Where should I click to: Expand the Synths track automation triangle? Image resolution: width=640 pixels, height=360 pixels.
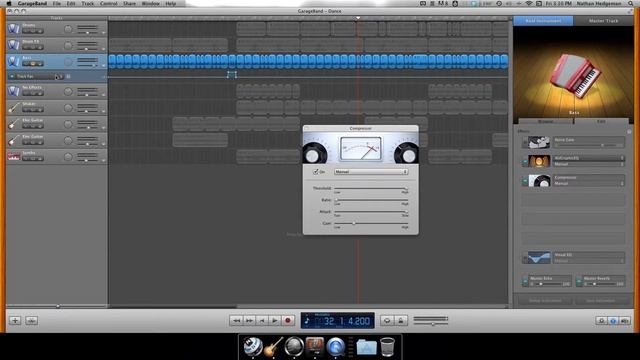(x=103, y=160)
